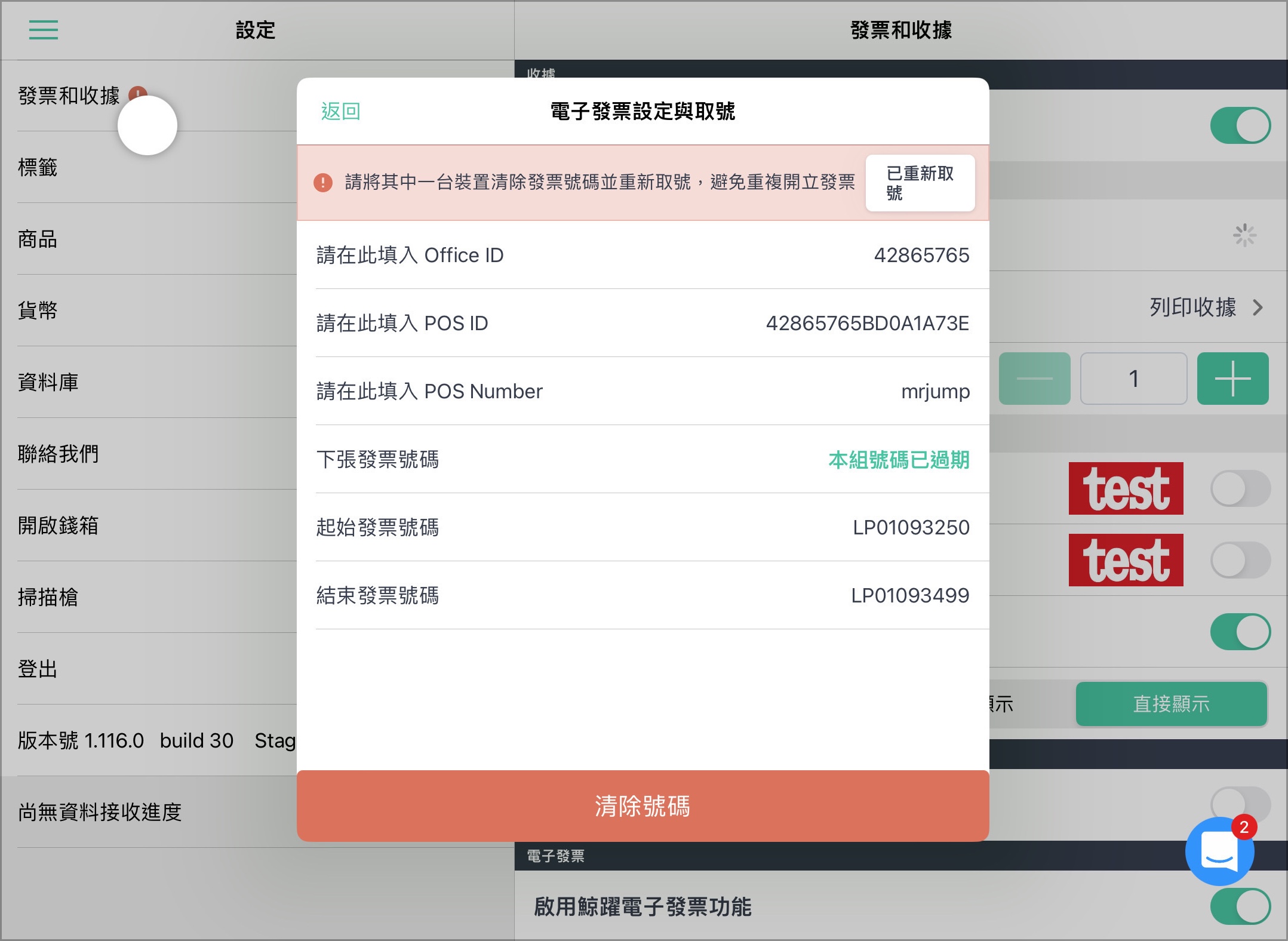This screenshot has width=1288, height=941.
Task: Click the 結束發票號碼 row label
Action: (x=377, y=595)
